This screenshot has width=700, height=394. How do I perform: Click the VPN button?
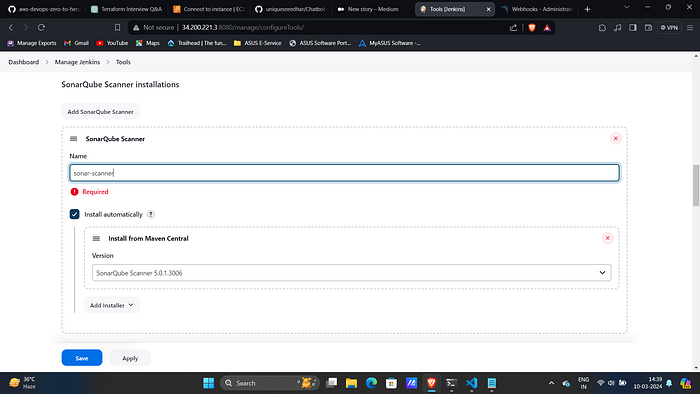pyautogui.click(x=669, y=28)
